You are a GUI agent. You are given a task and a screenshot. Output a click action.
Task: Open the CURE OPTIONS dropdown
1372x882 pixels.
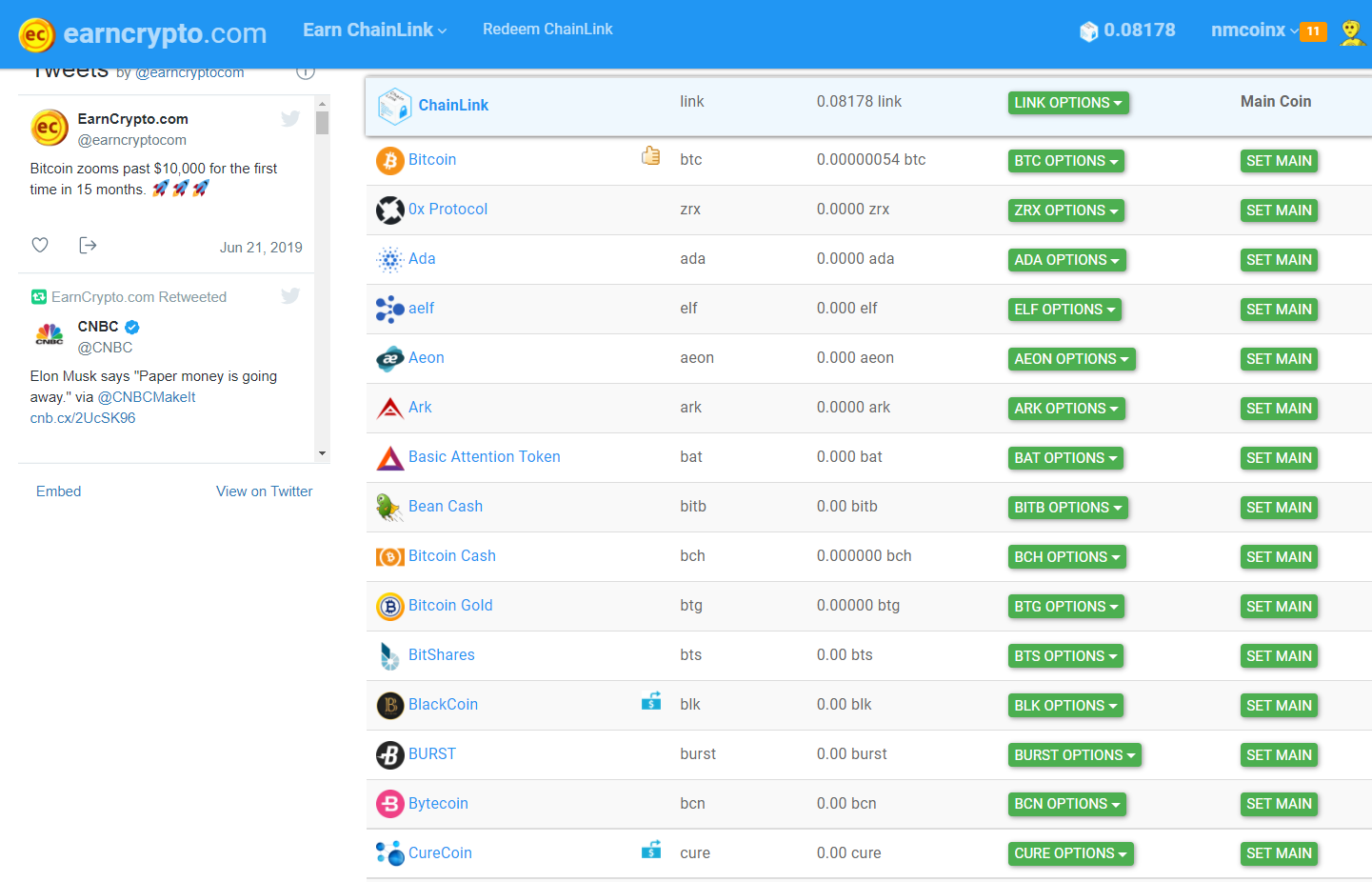click(1071, 853)
